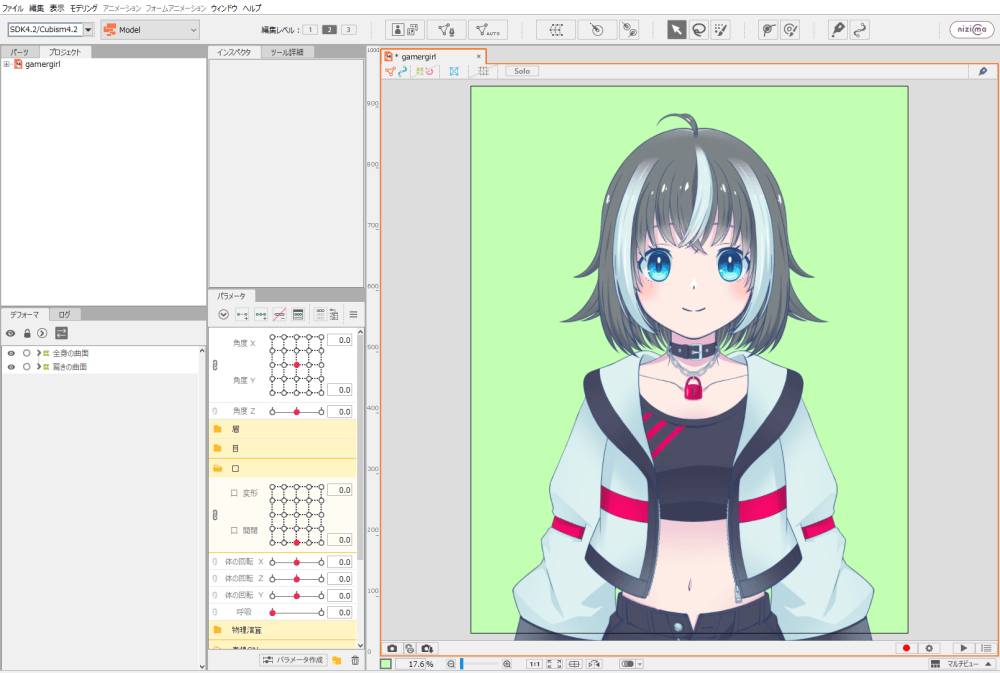Click the nizima logo button

coord(971,29)
